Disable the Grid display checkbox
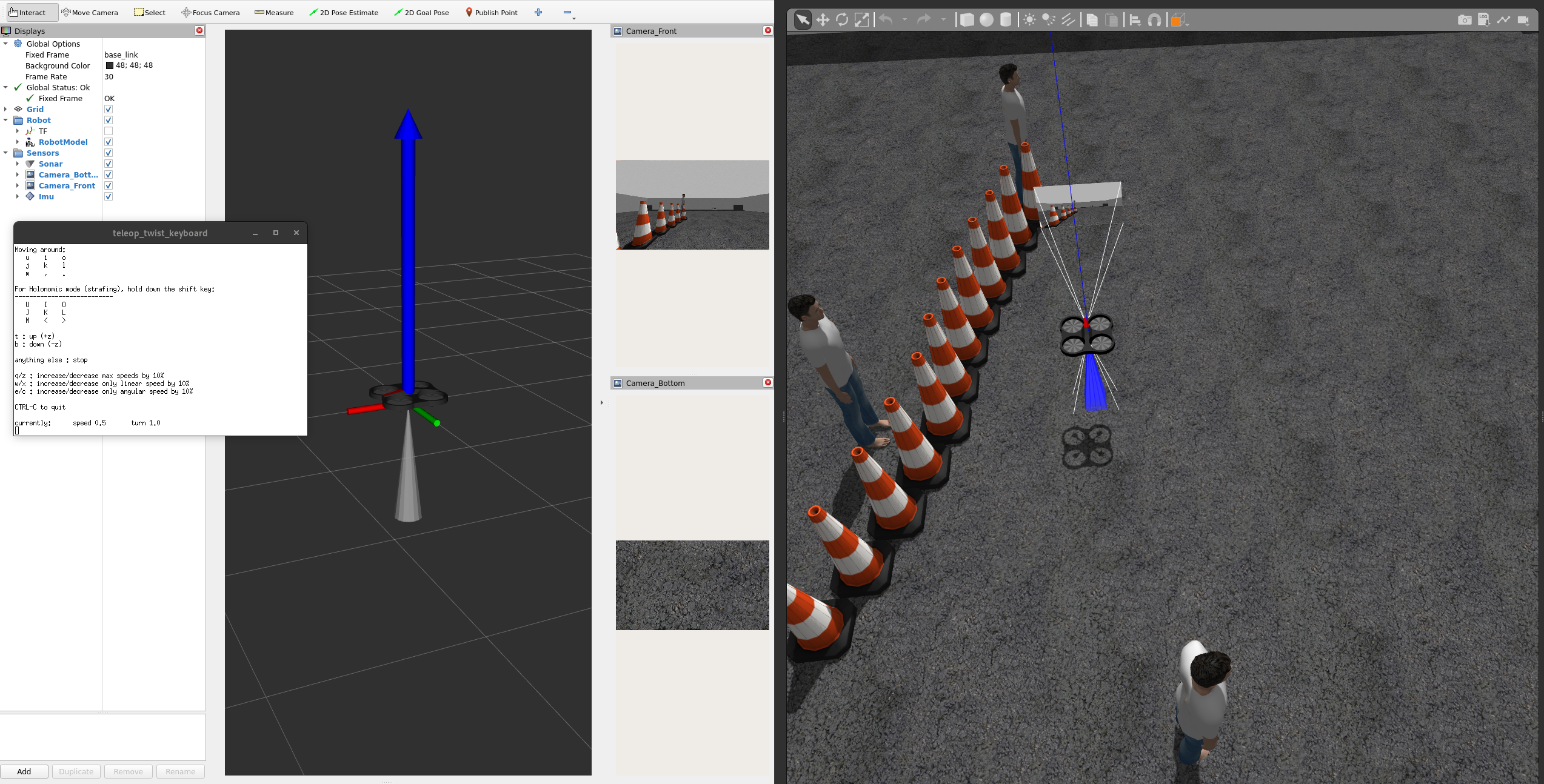 point(109,109)
